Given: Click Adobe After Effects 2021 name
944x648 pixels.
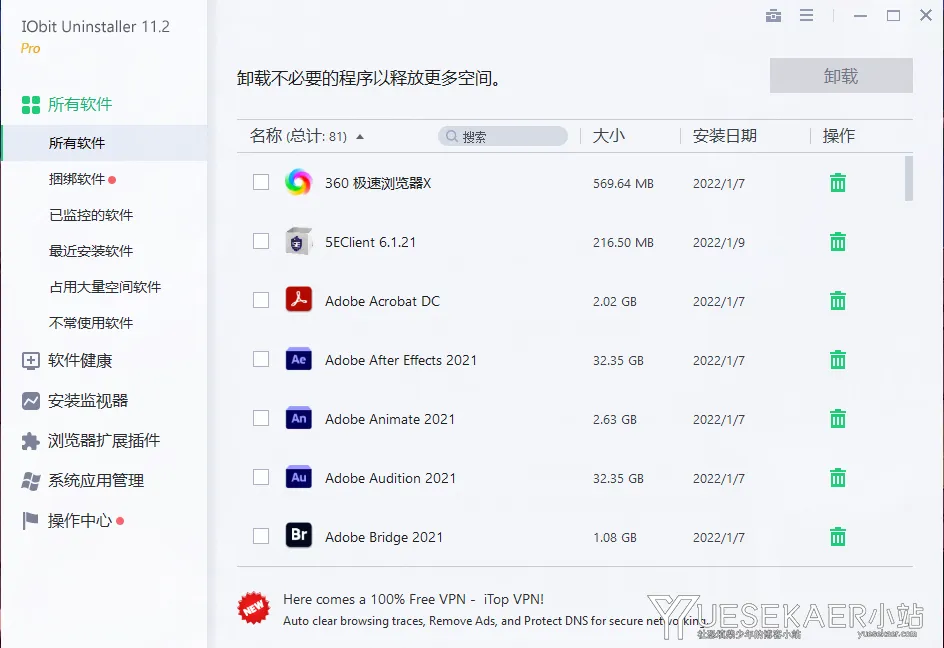Looking at the screenshot, I should pyautogui.click(x=401, y=360).
